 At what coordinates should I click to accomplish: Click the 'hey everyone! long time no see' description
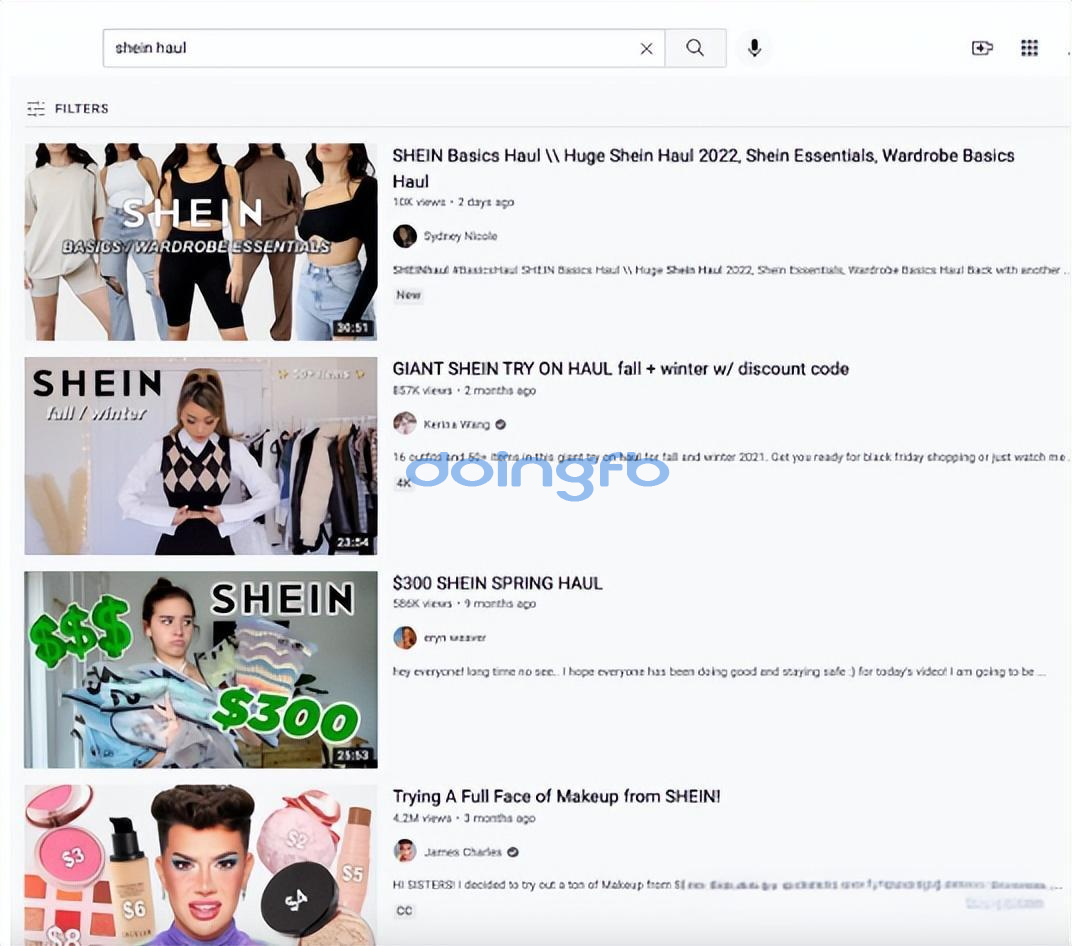point(719,672)
